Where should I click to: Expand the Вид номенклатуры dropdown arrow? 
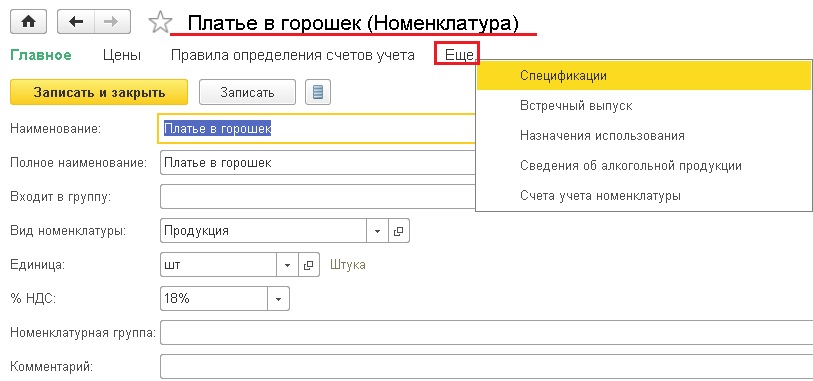pos(377,231)
